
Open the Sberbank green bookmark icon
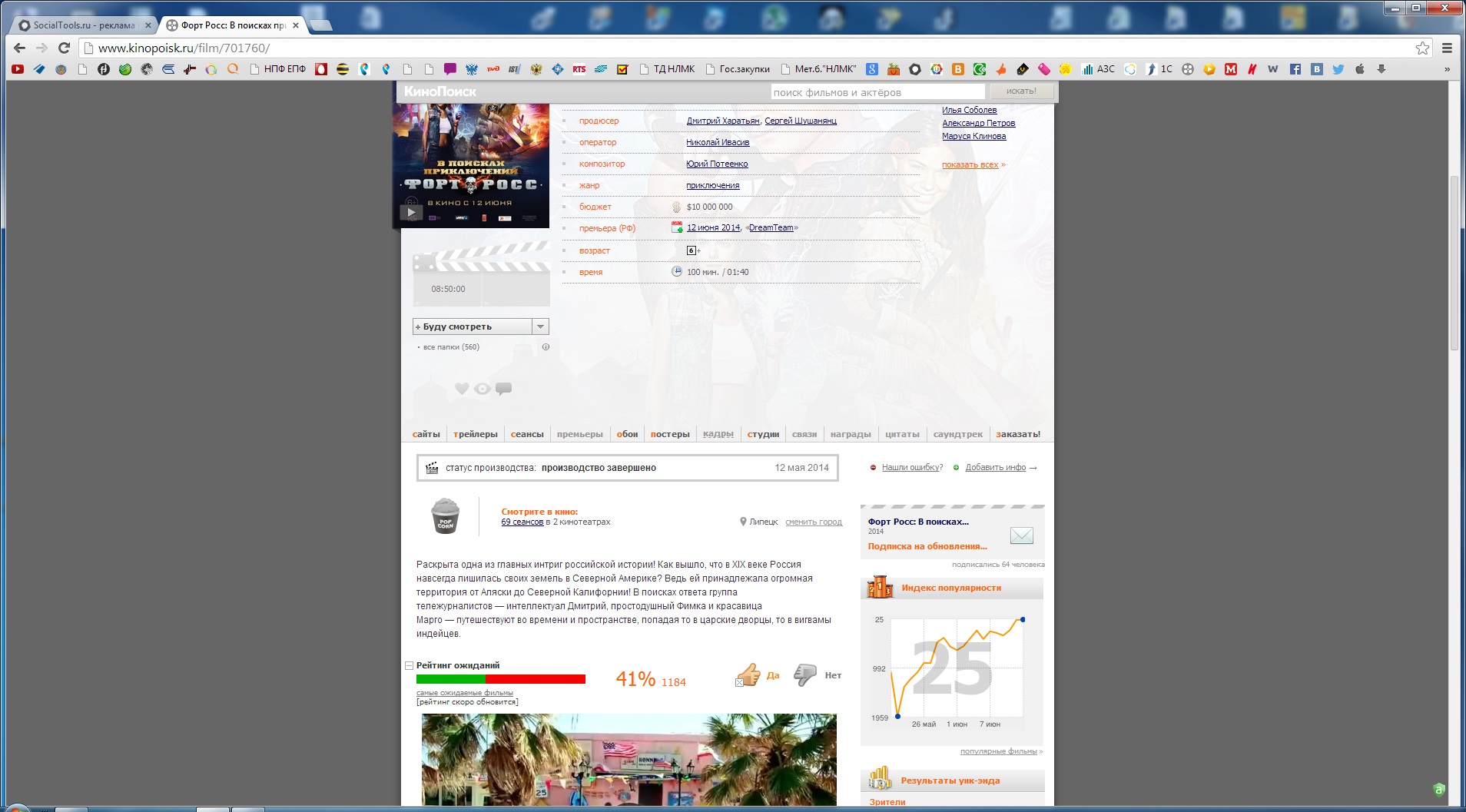[125, 69]
